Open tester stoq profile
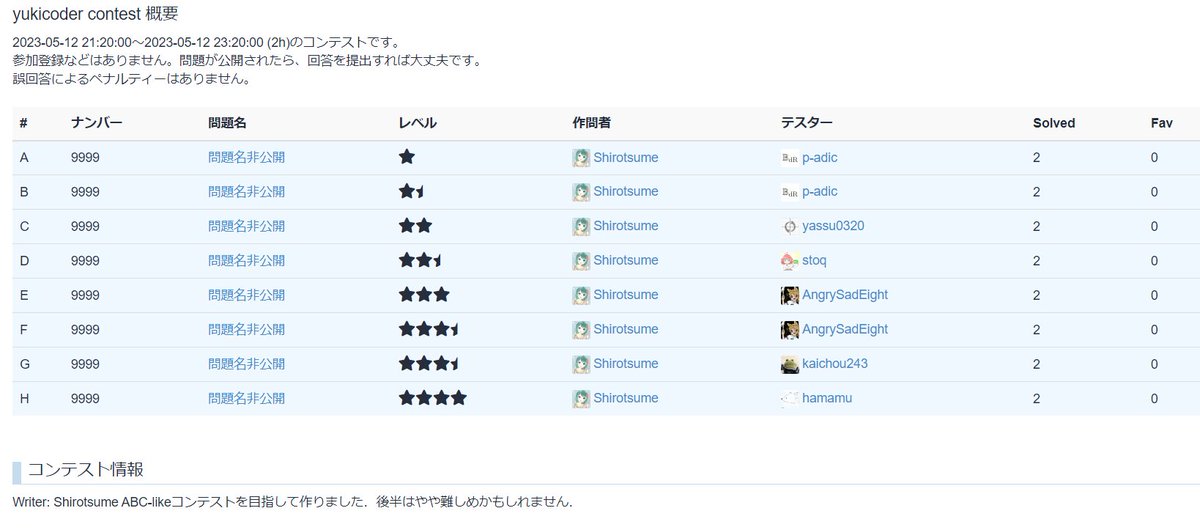 (x=814, y=261)
